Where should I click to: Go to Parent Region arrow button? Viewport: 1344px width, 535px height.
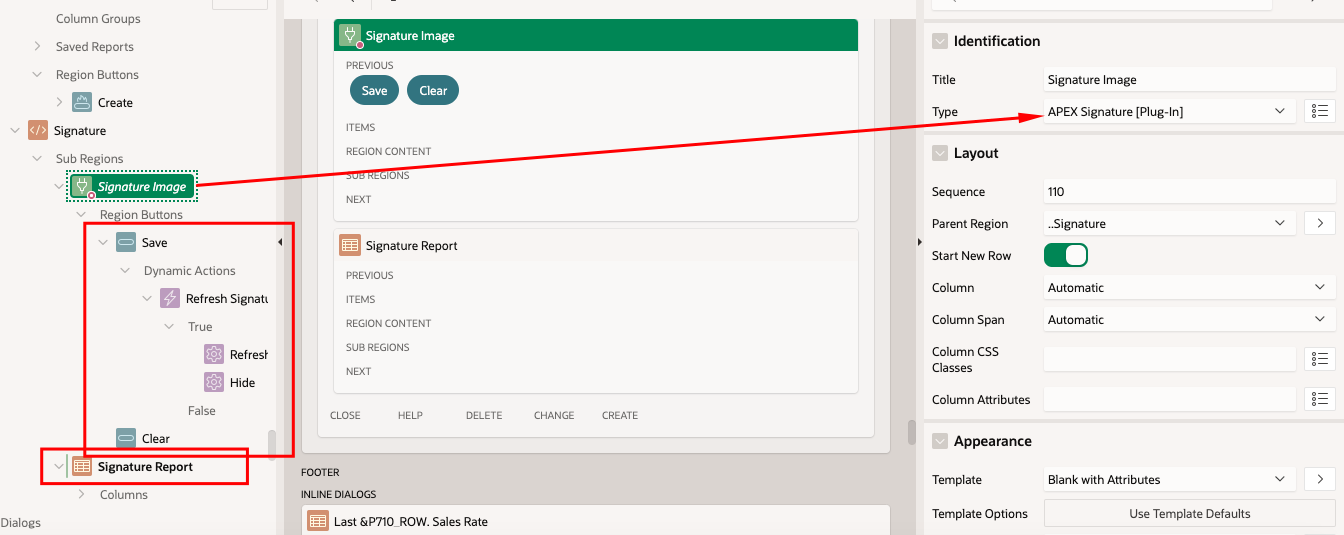pos(1320,223)
